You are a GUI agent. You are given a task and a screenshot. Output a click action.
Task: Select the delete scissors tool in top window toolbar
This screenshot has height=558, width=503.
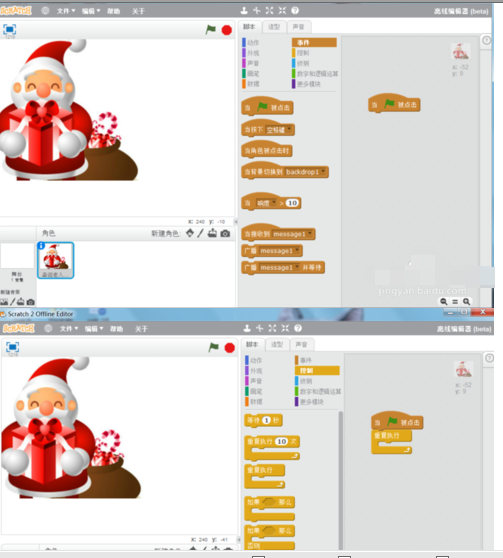tap(257, 11)
